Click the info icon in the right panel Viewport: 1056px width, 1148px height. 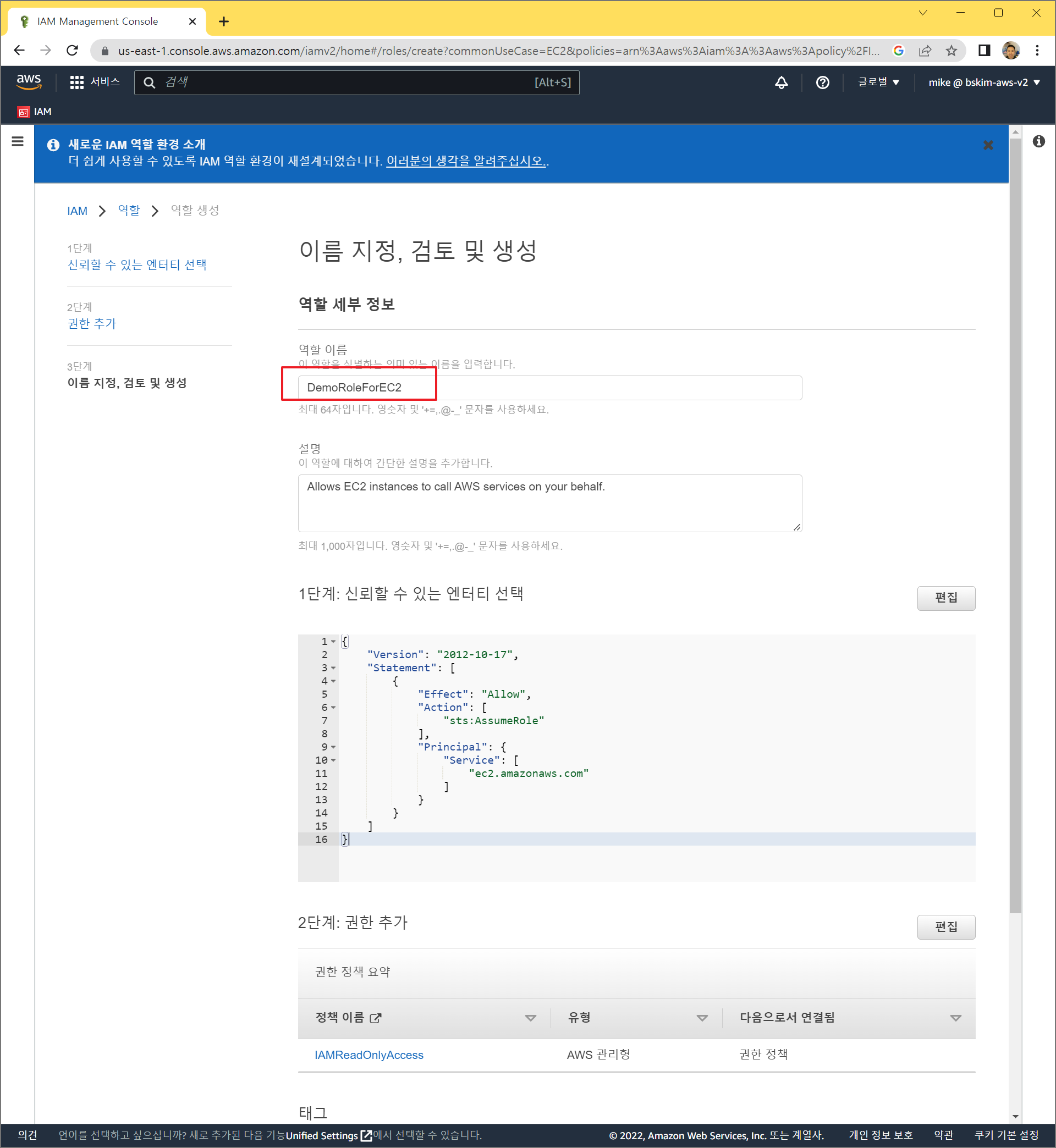tap(1039, 141)
